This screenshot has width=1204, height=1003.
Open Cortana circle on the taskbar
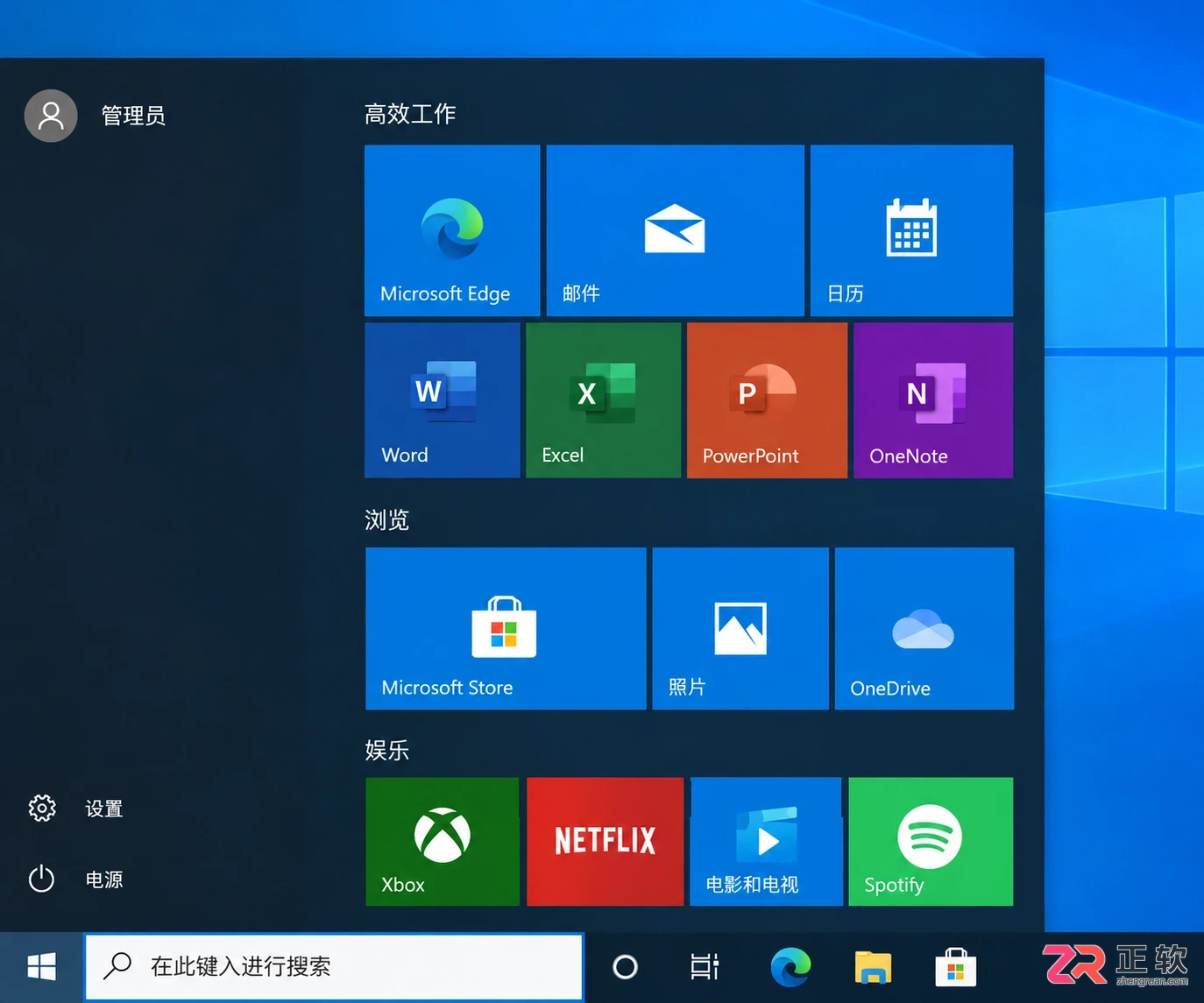(x=625, y=967)
